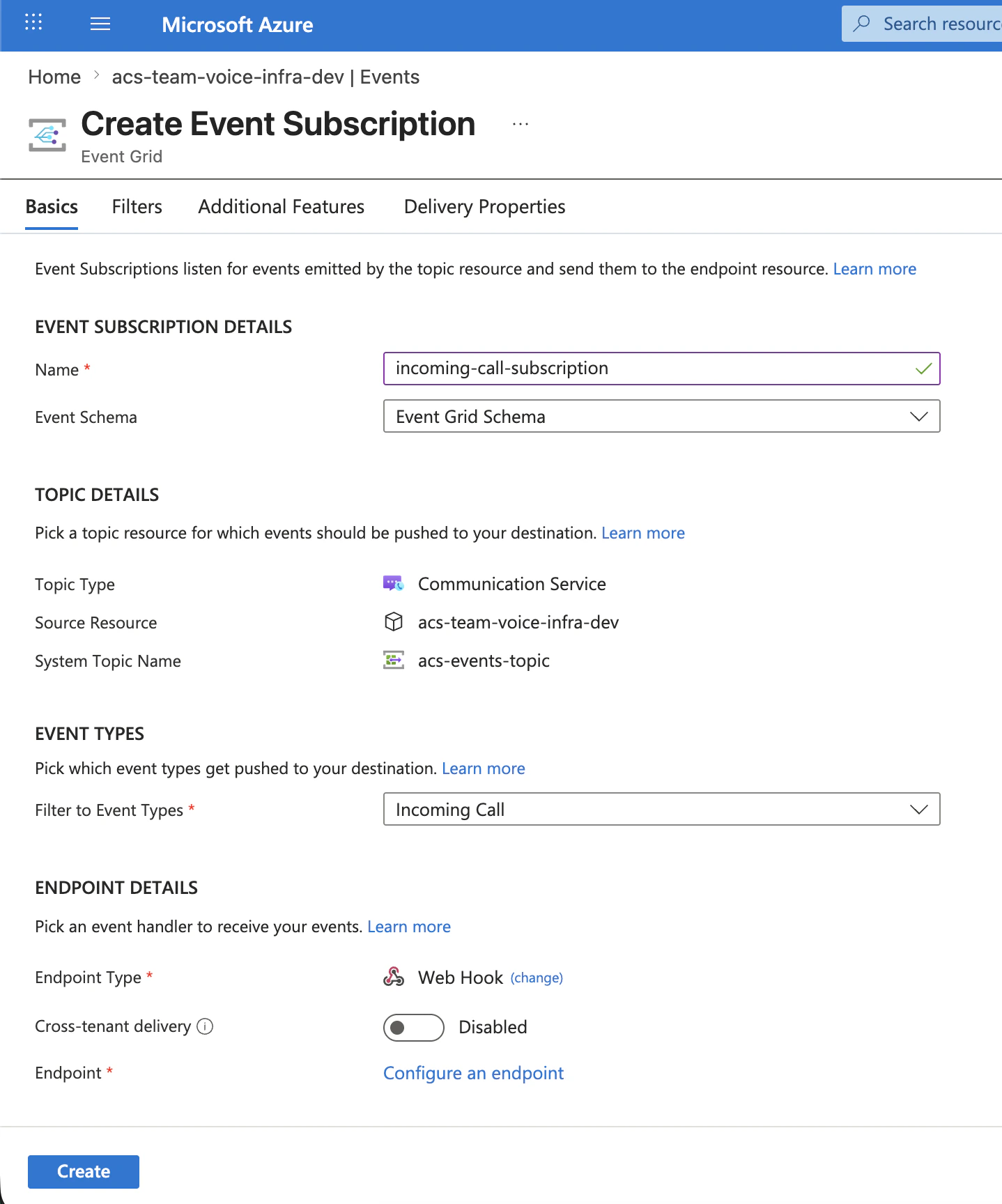Viewport: 1002px width, 1204px height.
Task: Go to Home breadcrumb
Action: click(54, 77)
